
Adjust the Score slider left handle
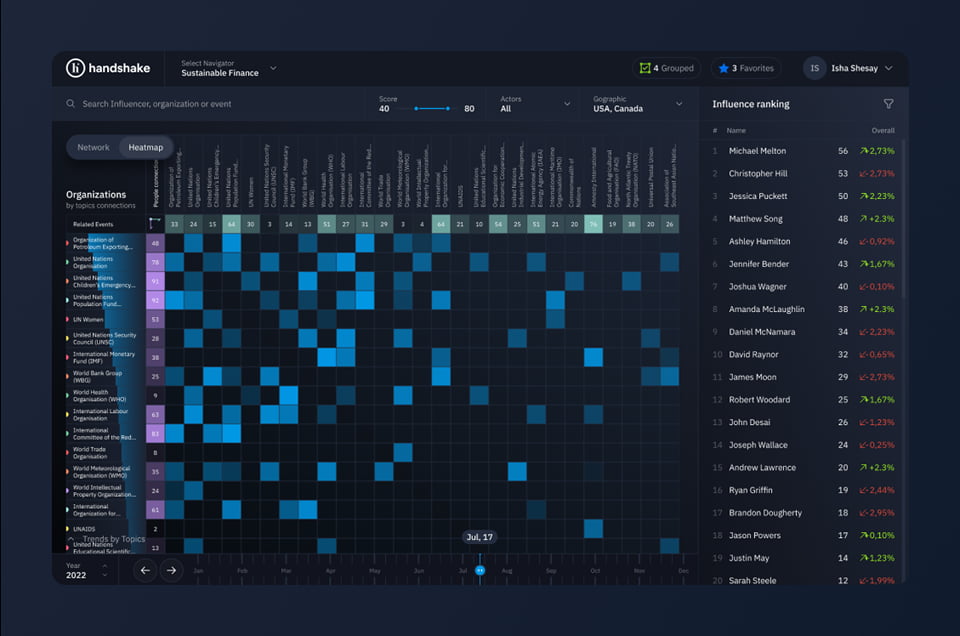[416, 108]
